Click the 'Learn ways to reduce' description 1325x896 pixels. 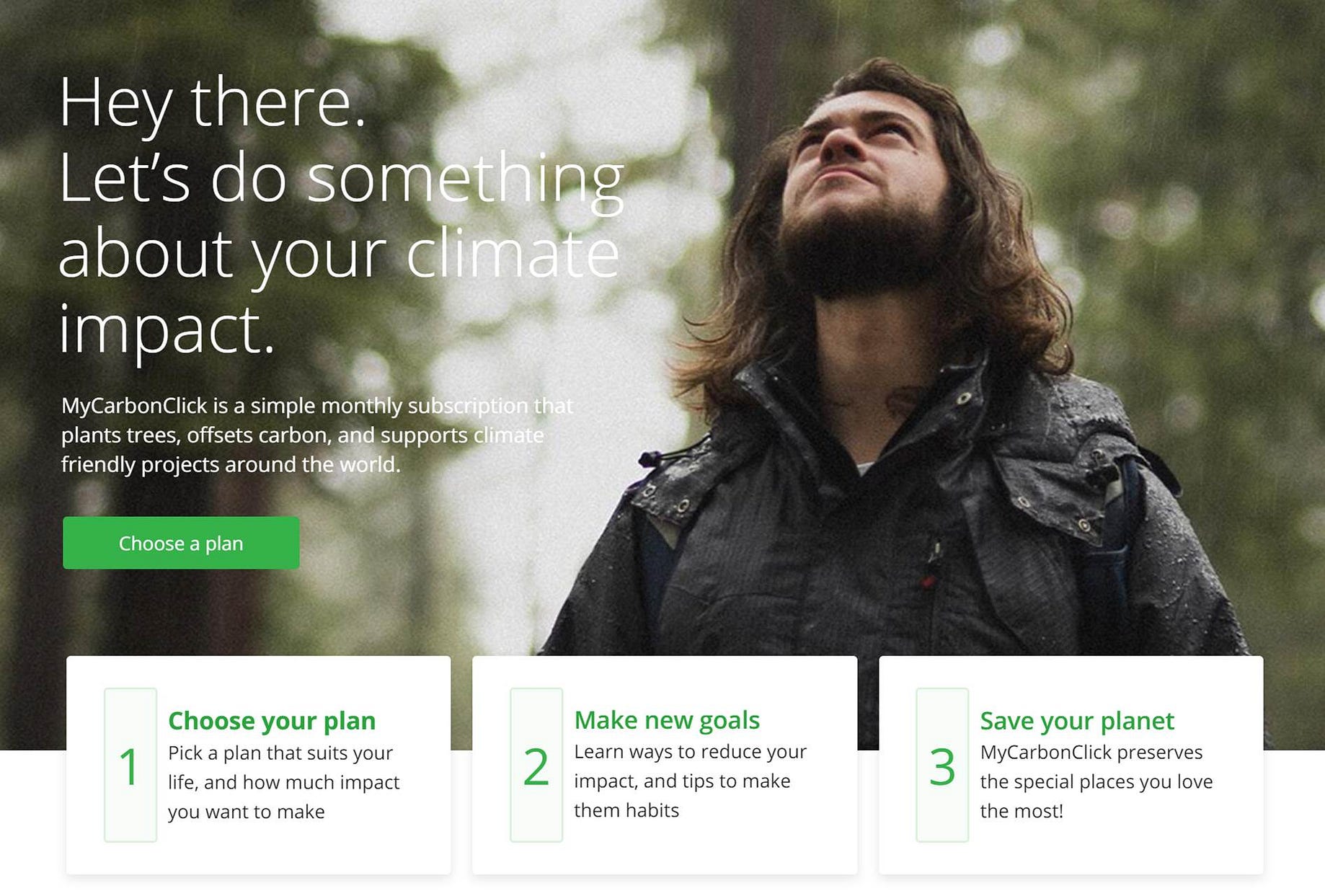[690, 781]
